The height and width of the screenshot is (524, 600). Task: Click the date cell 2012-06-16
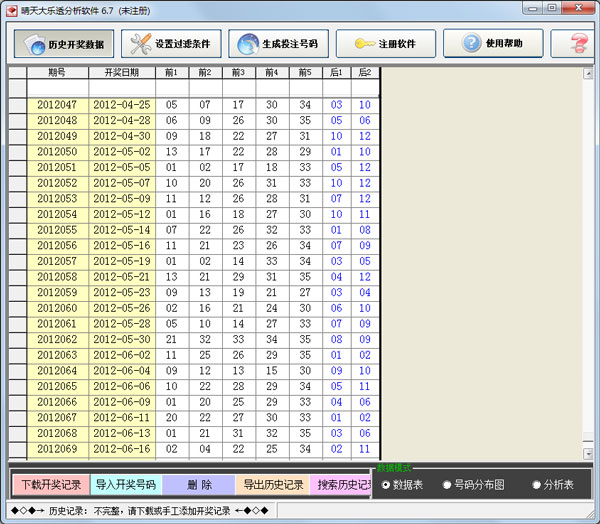122,449
